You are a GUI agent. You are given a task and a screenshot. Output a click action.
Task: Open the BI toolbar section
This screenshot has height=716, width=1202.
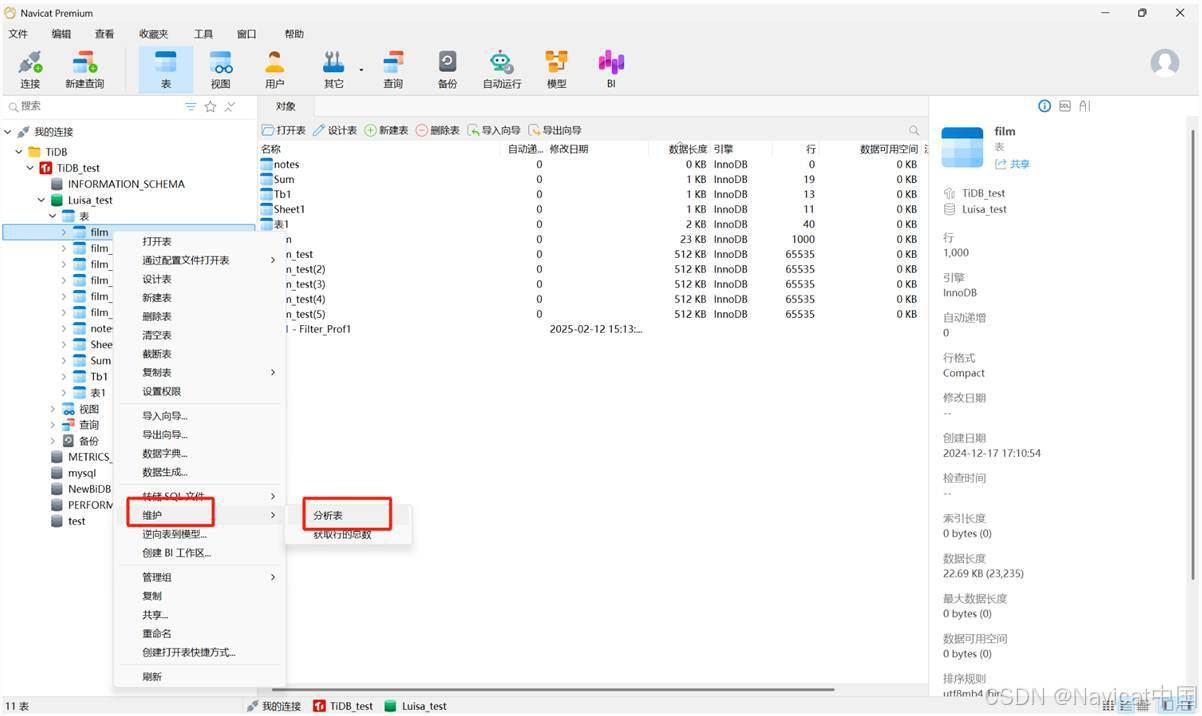[x=611, y=69]
